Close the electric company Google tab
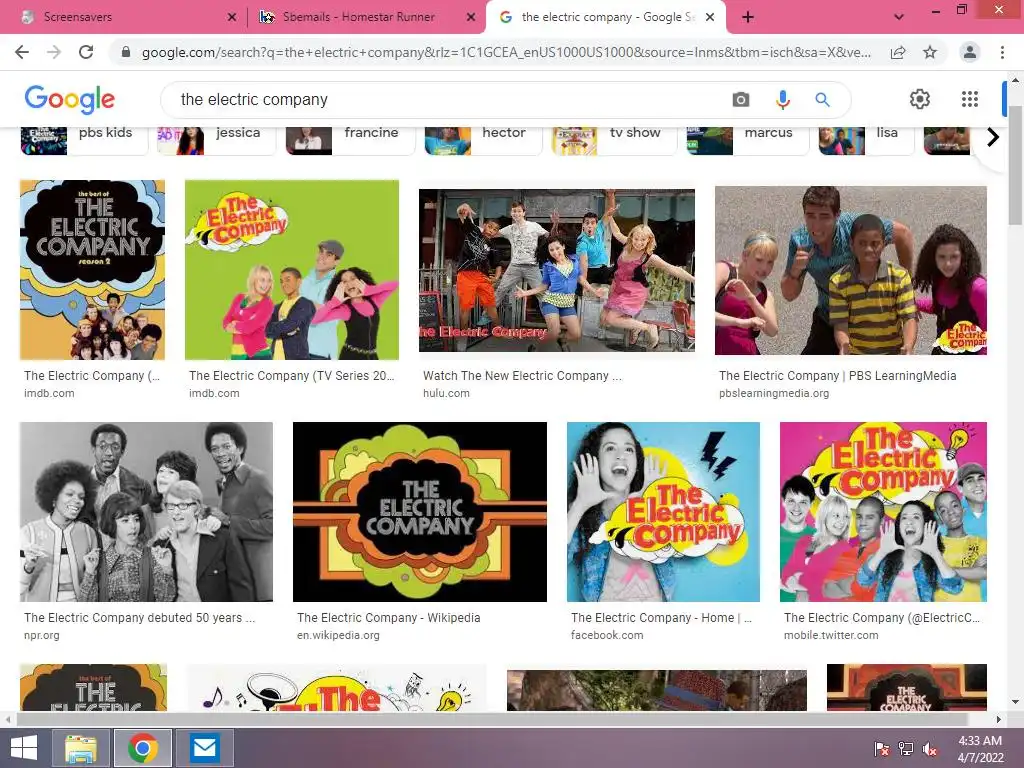 pyautogui.click(x=710, y=17)
